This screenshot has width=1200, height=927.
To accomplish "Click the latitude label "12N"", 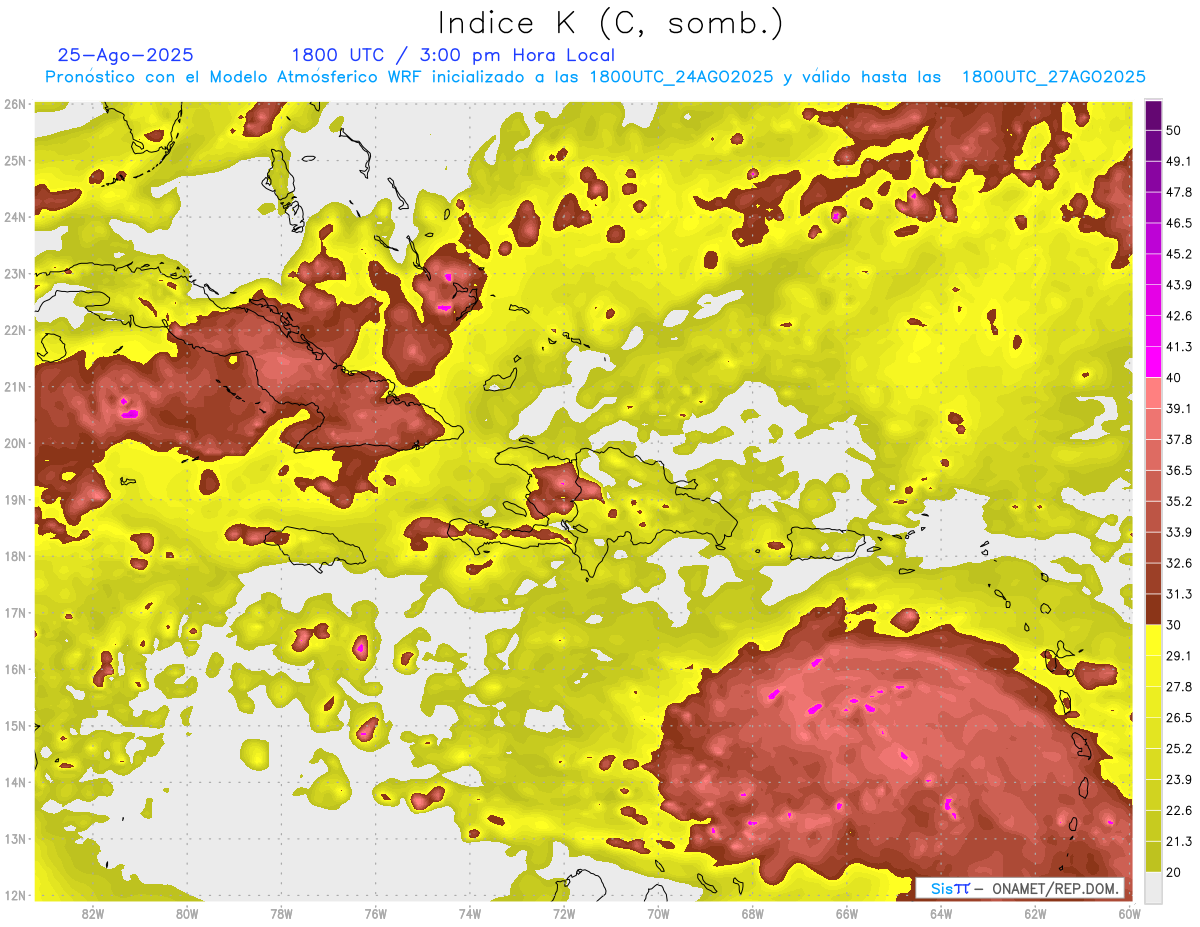I will (15, 895).
